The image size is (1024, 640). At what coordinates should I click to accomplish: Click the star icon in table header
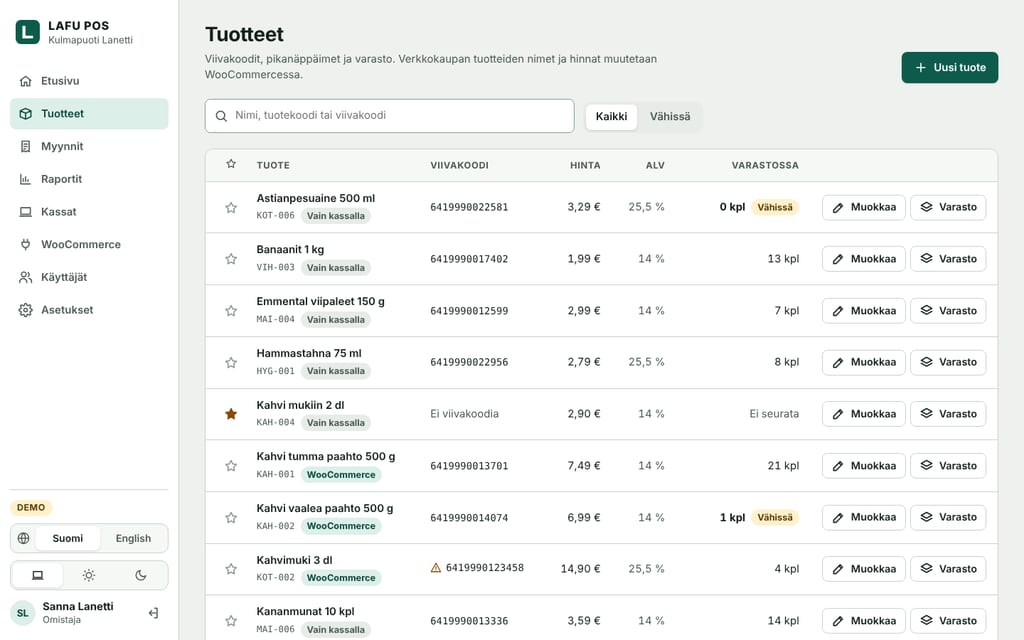pos(231,164)
